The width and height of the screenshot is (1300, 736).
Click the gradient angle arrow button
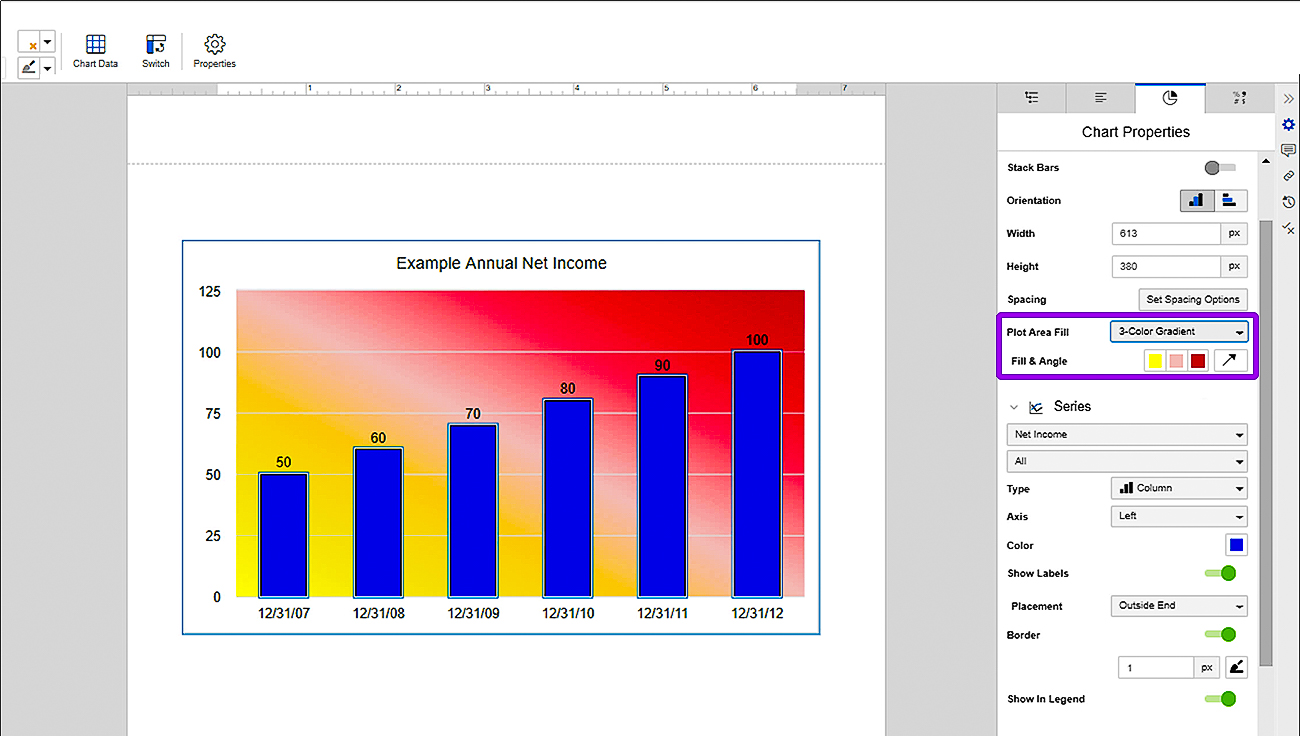pyautogui.click(x=1231, y=360)
